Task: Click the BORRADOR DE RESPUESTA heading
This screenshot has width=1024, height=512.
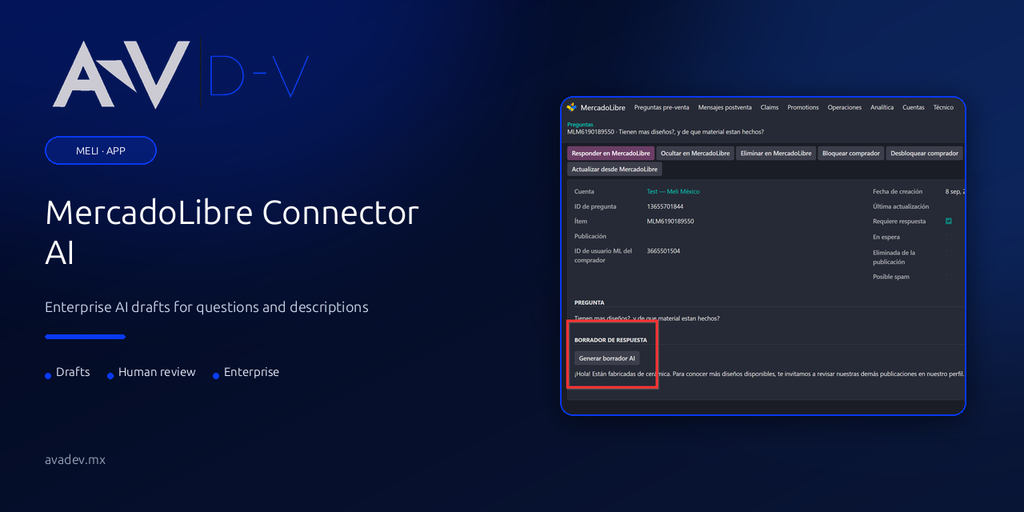Action: coord(611,340)
